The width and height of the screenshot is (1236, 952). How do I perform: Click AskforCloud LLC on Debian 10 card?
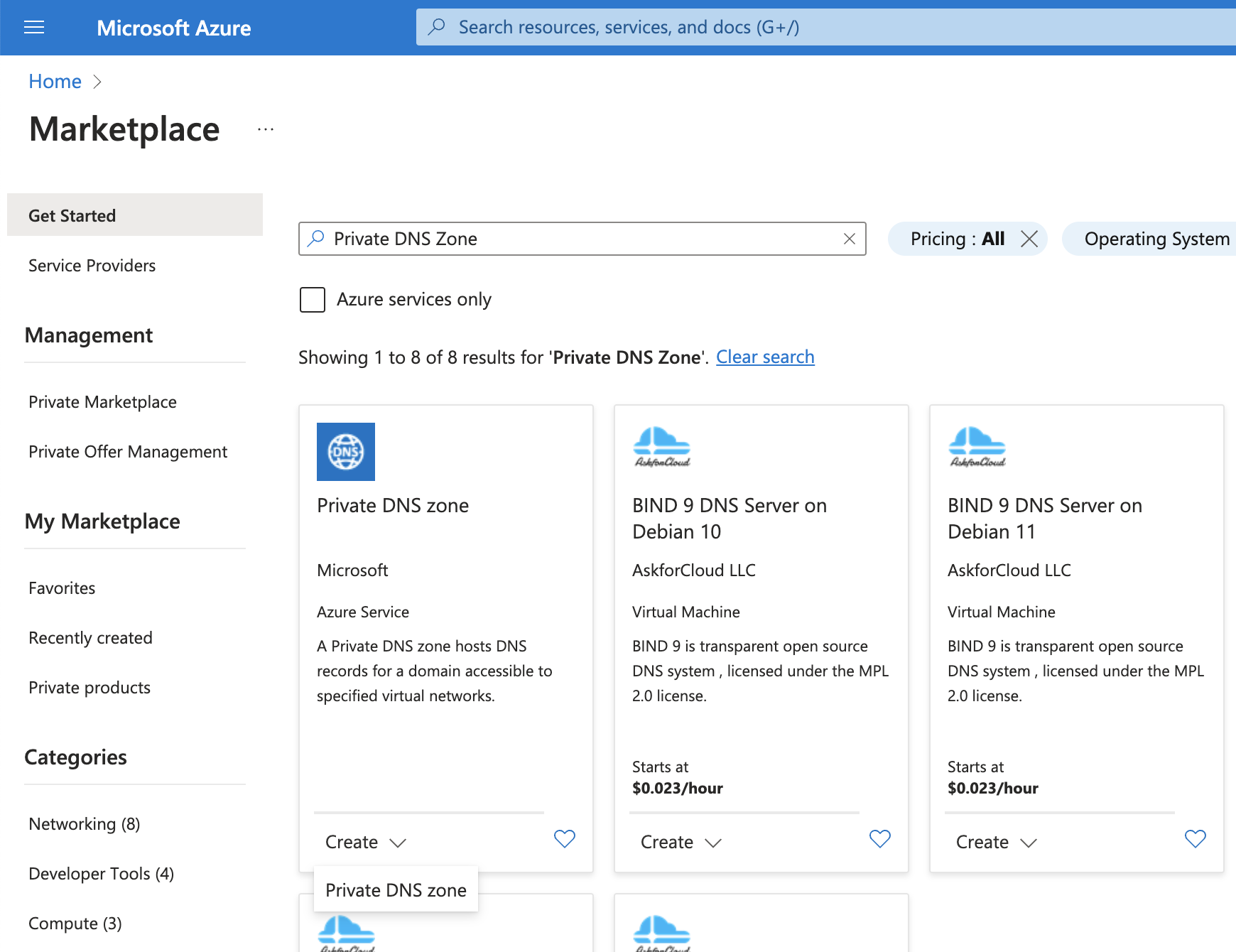click(x=694, y=570)
